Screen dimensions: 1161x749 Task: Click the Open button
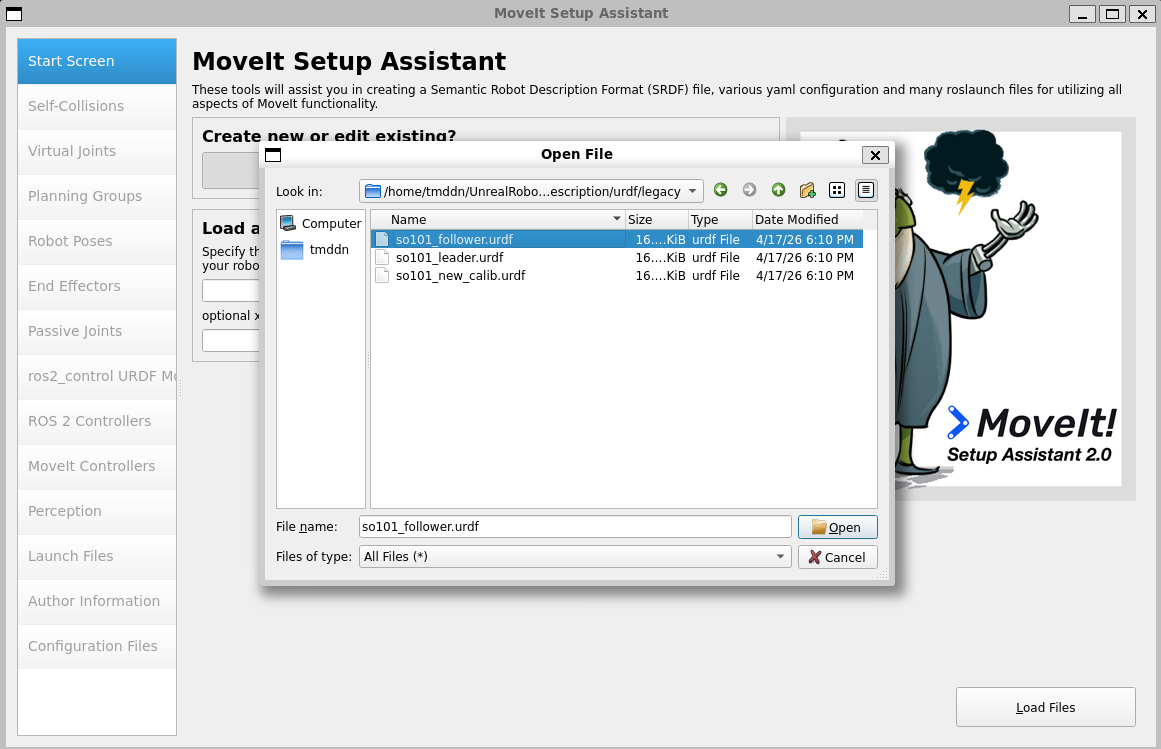(x=837, y=527)
